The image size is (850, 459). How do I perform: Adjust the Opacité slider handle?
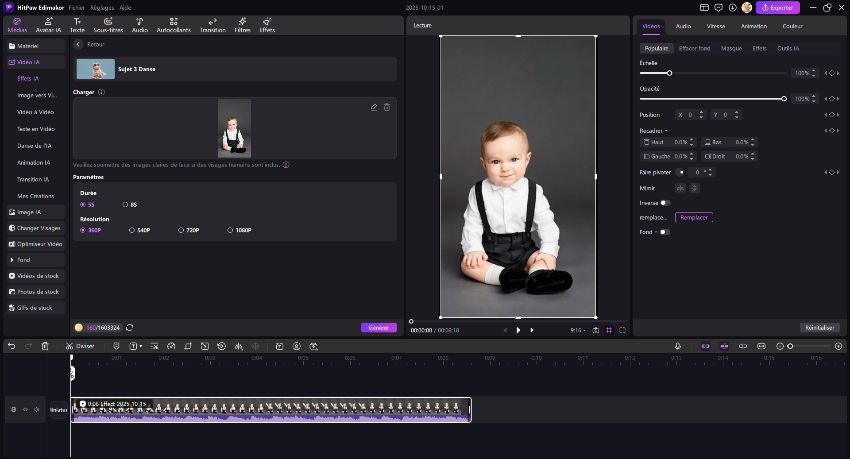pos(784,99)
